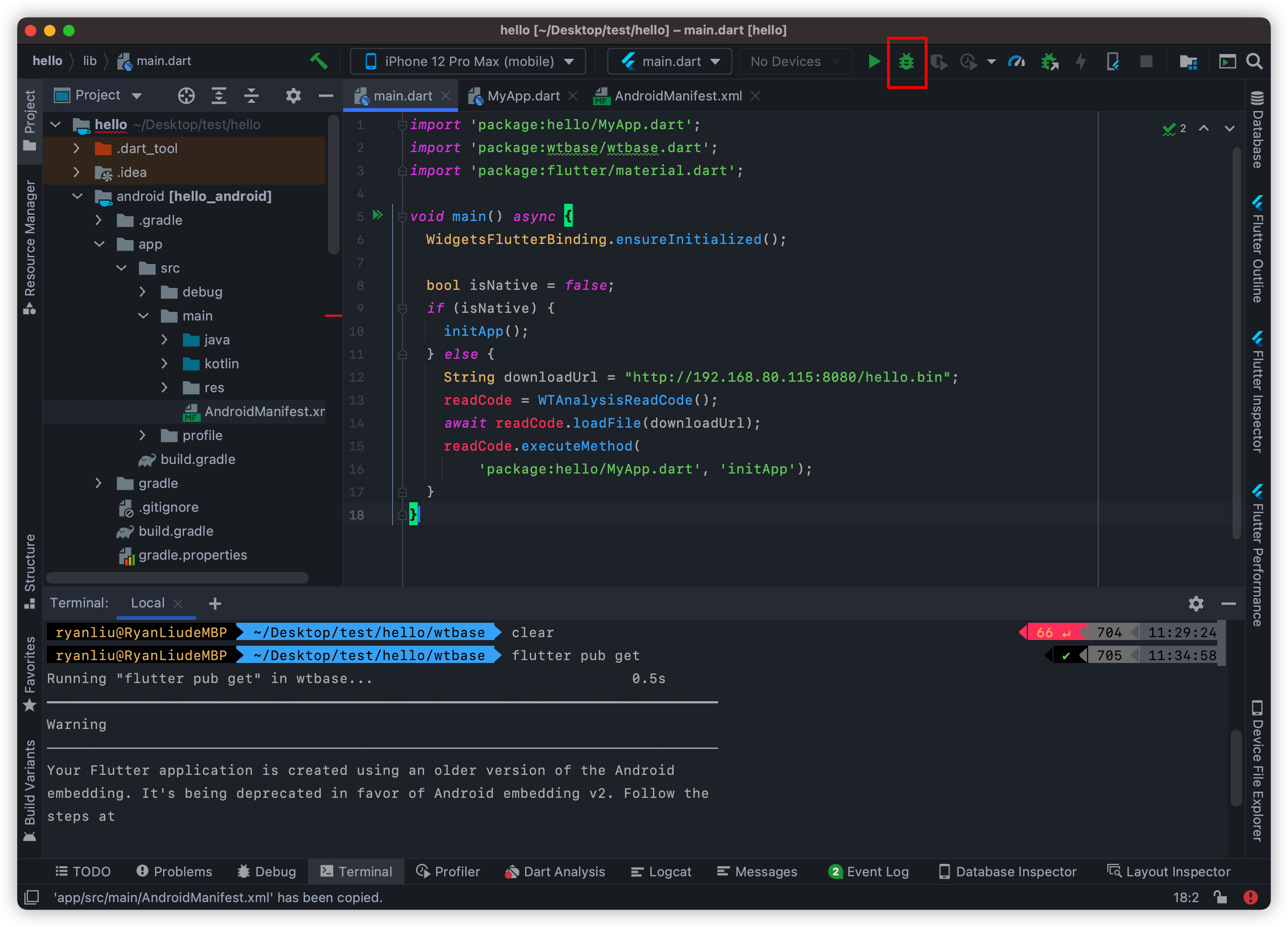
Task: Click the run gutter arrow beside main()
Action: pyautogui.click(x=378, y=215)
